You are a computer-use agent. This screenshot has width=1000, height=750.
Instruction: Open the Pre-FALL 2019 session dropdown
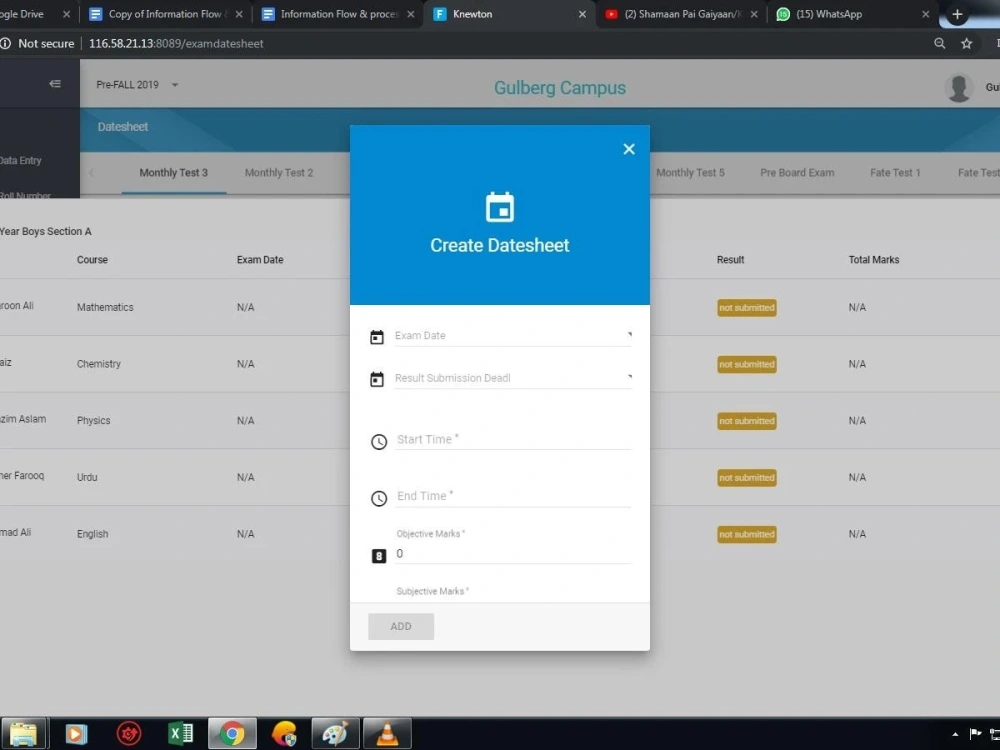[137, 85]
